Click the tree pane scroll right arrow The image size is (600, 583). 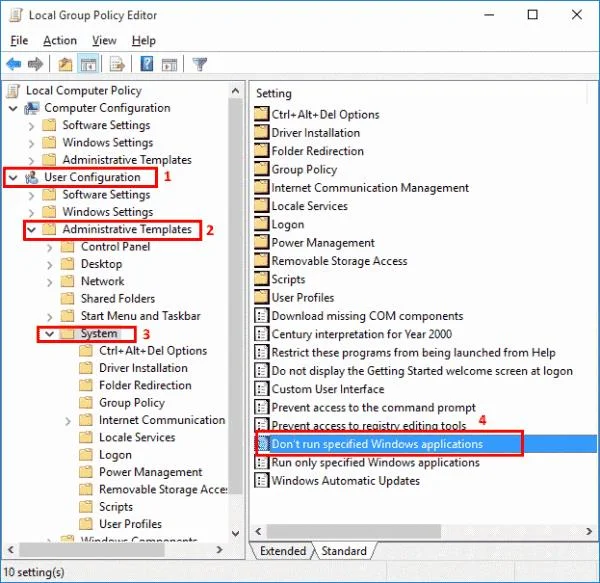coord(219,550)
